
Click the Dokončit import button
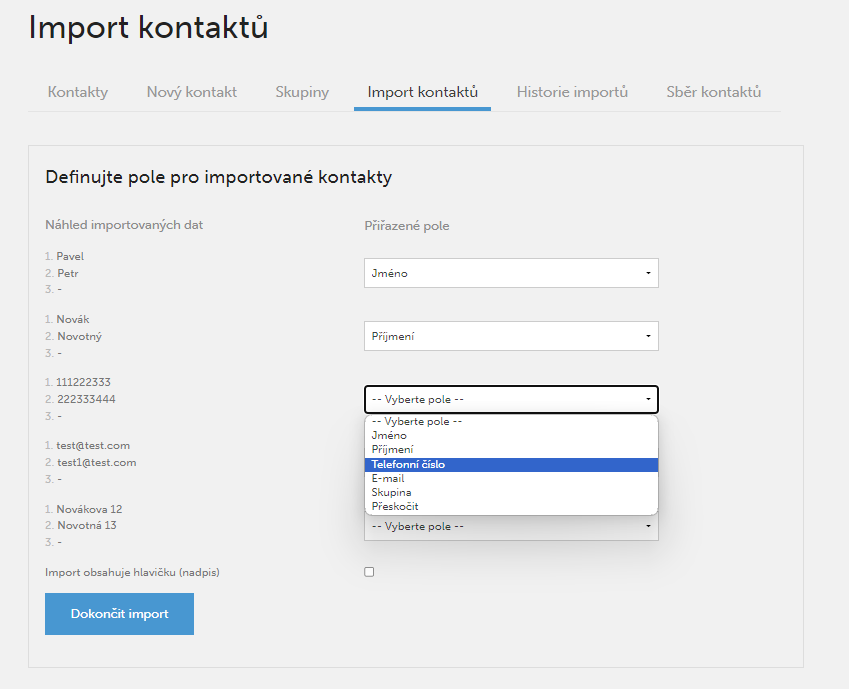point(119,614)
